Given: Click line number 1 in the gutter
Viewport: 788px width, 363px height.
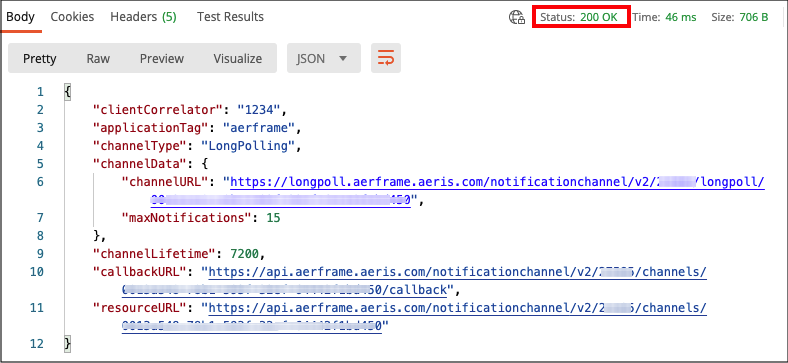Looking at the screenshot, I should [40, 92].
